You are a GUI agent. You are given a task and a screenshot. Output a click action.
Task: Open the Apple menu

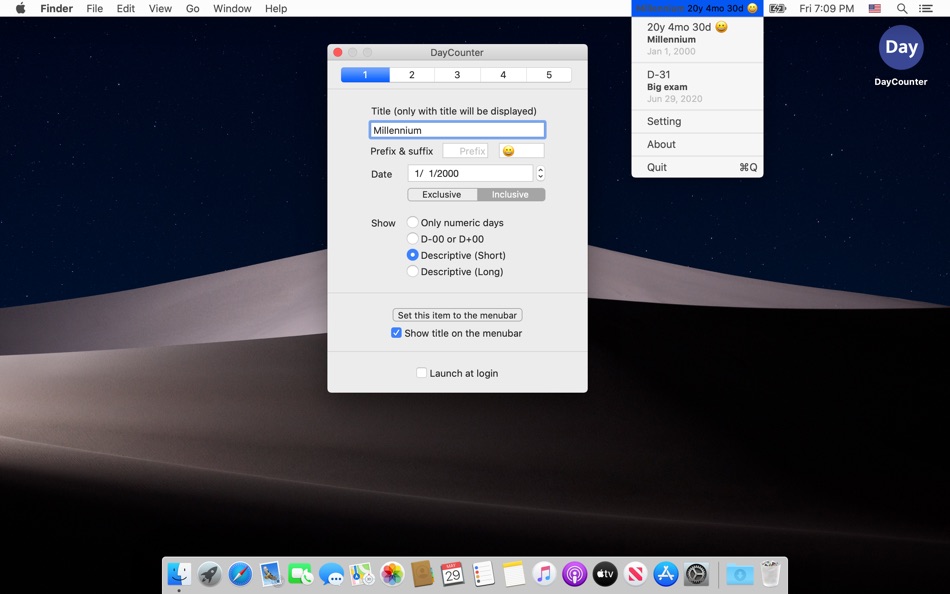point(21,8)
